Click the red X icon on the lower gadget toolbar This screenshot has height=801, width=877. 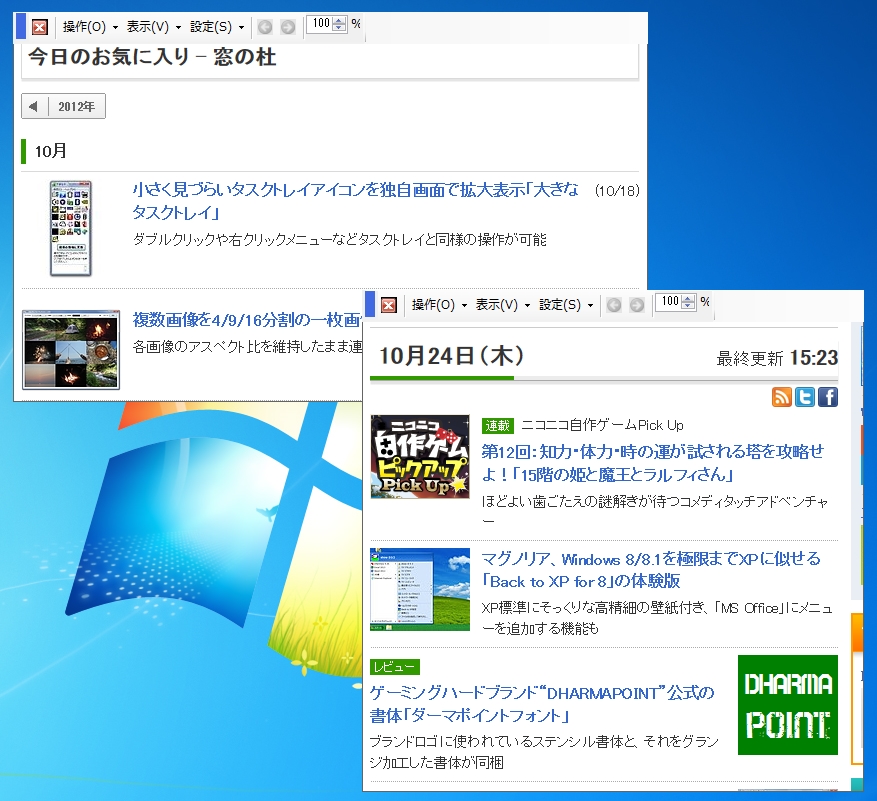coord(388,305)
